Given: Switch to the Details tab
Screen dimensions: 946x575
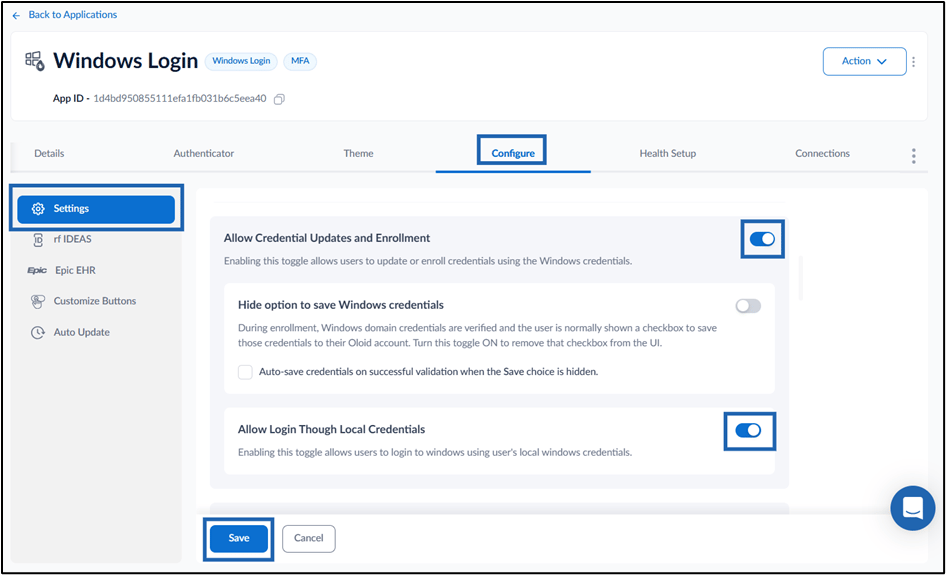Looking at the screenshot, I should tap(49, 153).
